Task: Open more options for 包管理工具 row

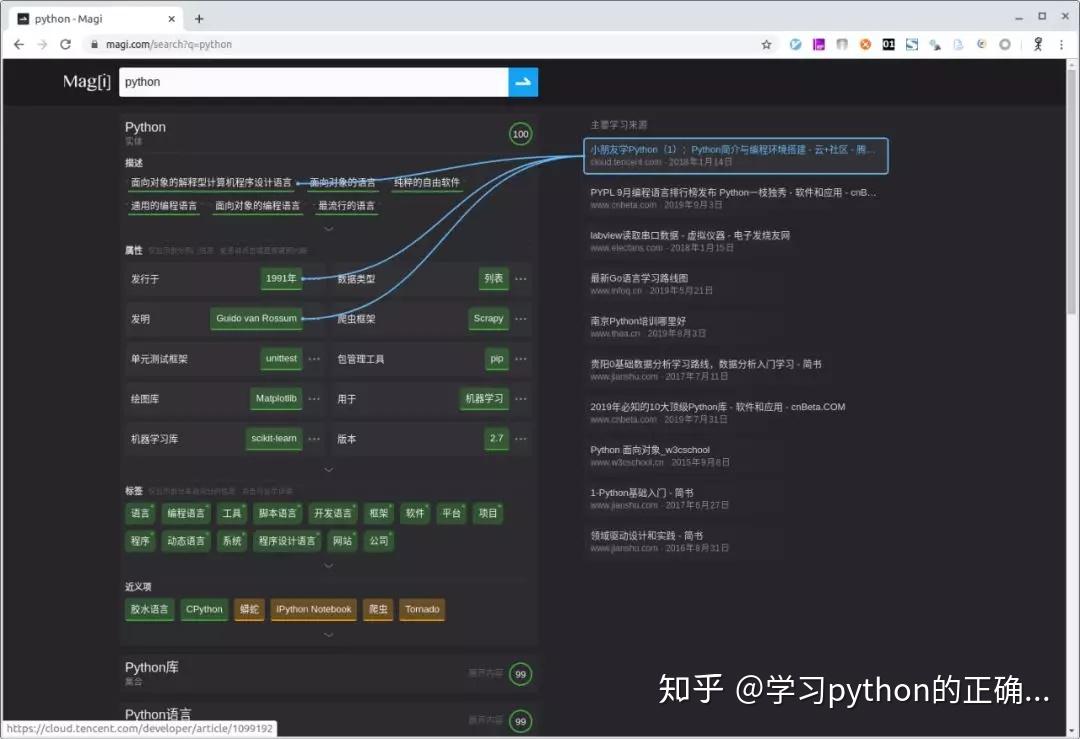Action: [x=521, y=359]
